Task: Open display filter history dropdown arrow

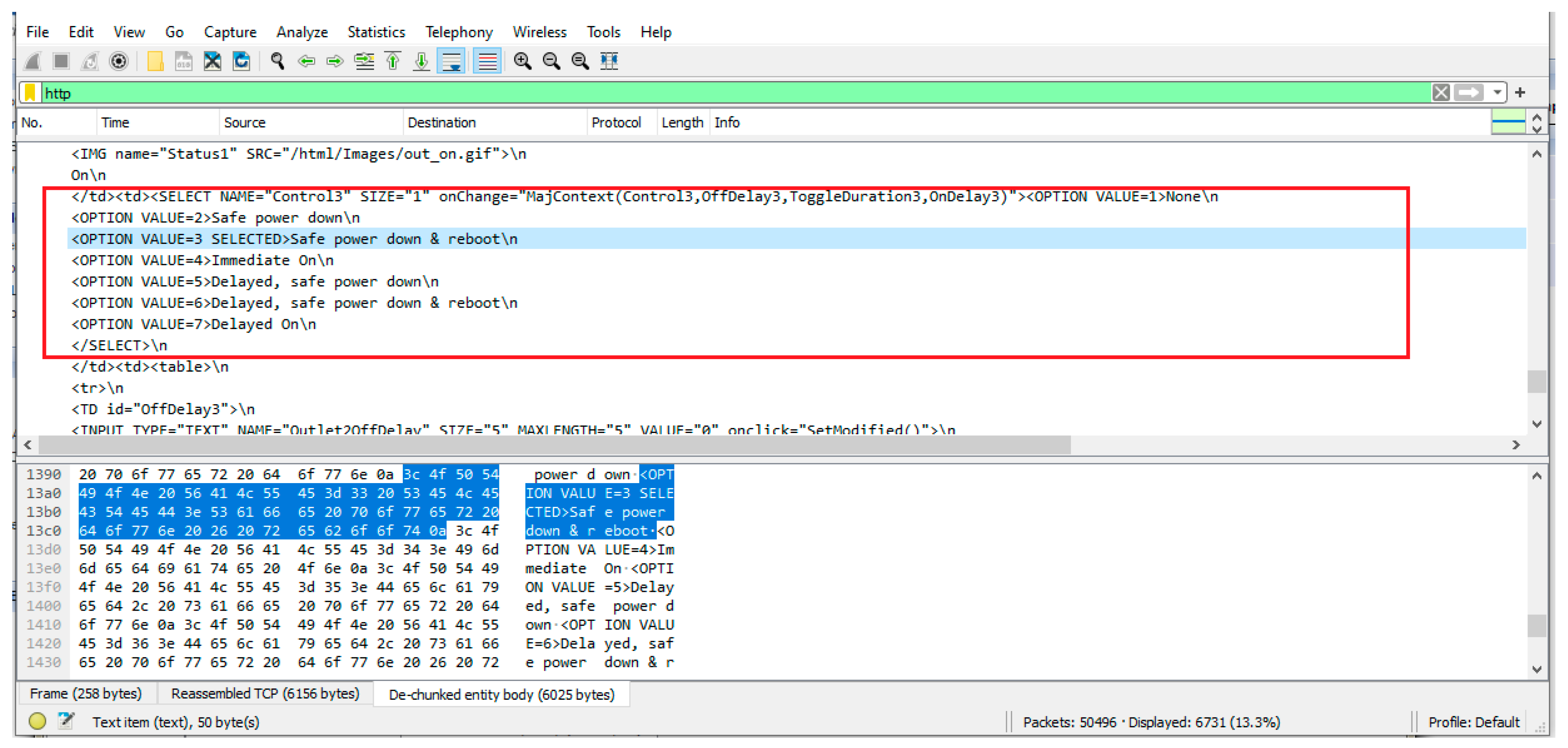Action: pyautogui.click(x=1497, y=93)
